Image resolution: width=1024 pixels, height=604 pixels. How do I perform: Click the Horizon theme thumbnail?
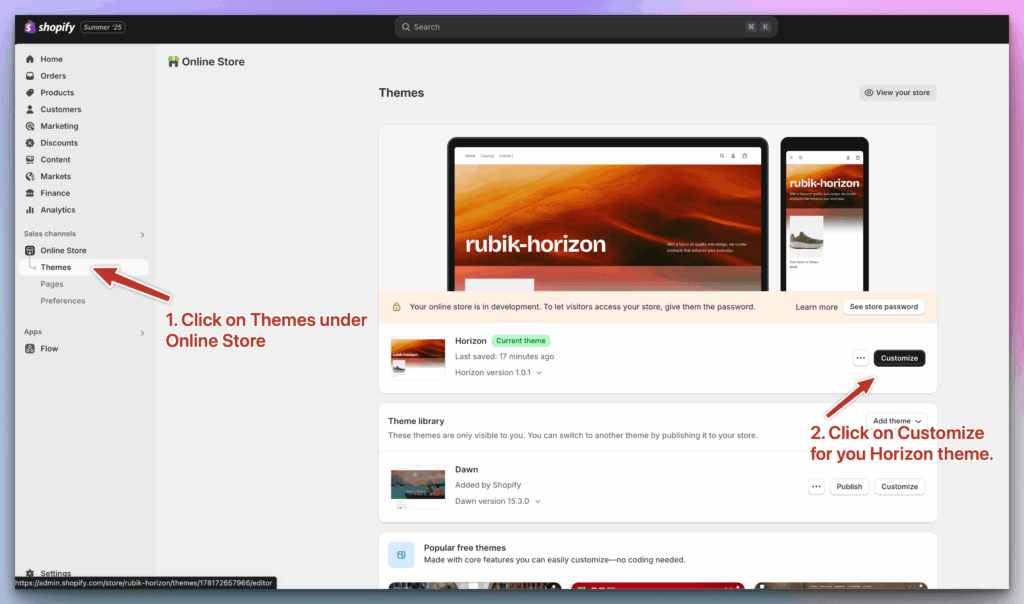point(418,358)
